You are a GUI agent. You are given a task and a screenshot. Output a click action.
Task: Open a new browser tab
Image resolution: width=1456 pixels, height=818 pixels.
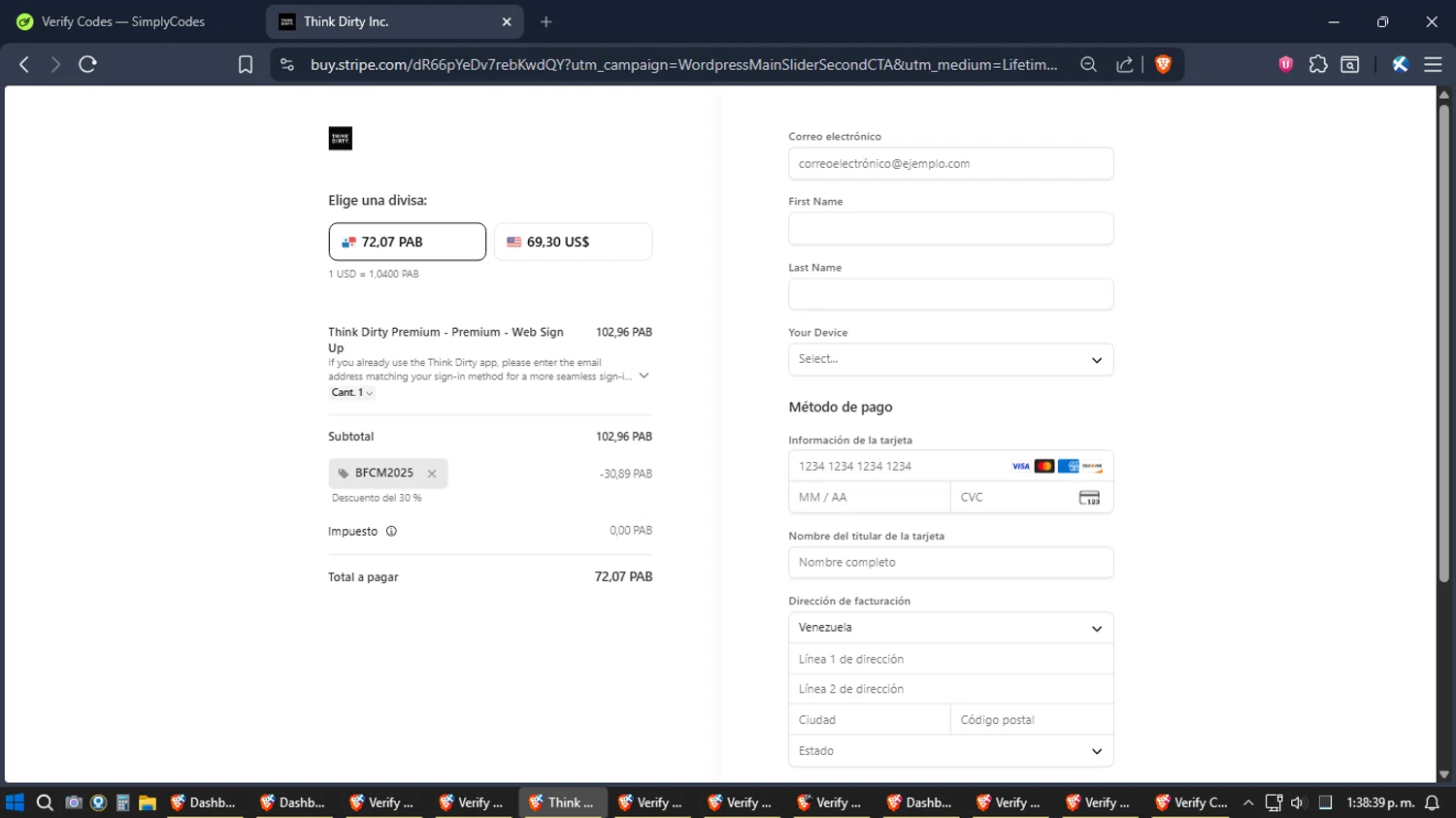coord(546,21)
